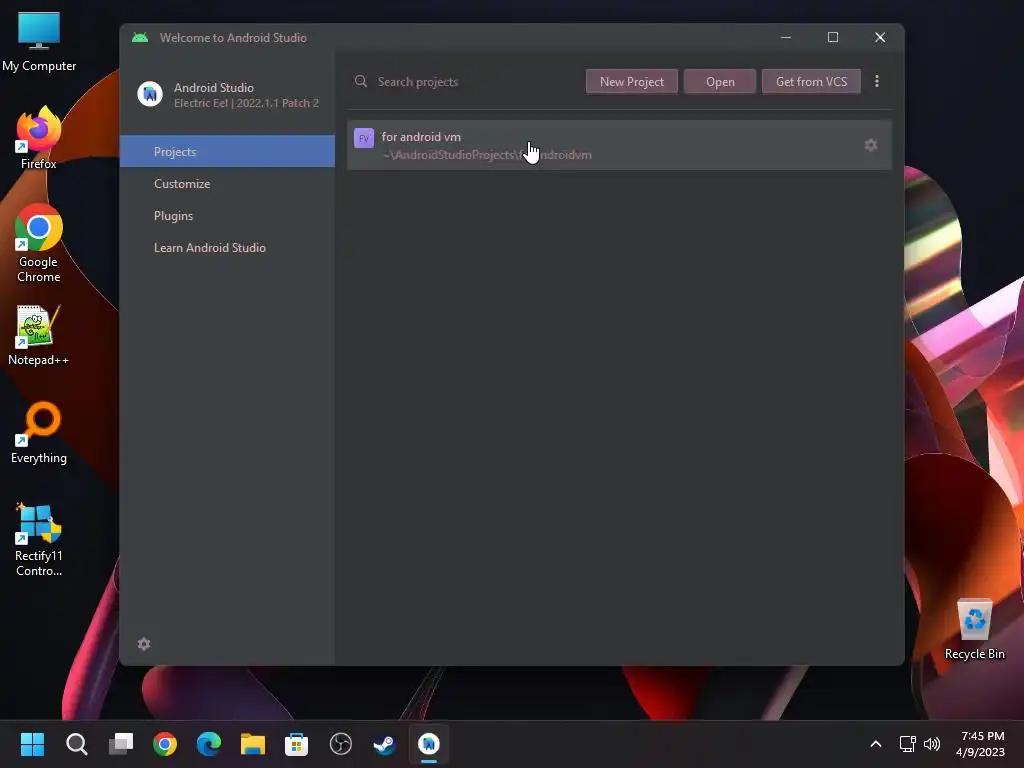
Task: Switch to the Customize tab
Action: click(227, 184)
